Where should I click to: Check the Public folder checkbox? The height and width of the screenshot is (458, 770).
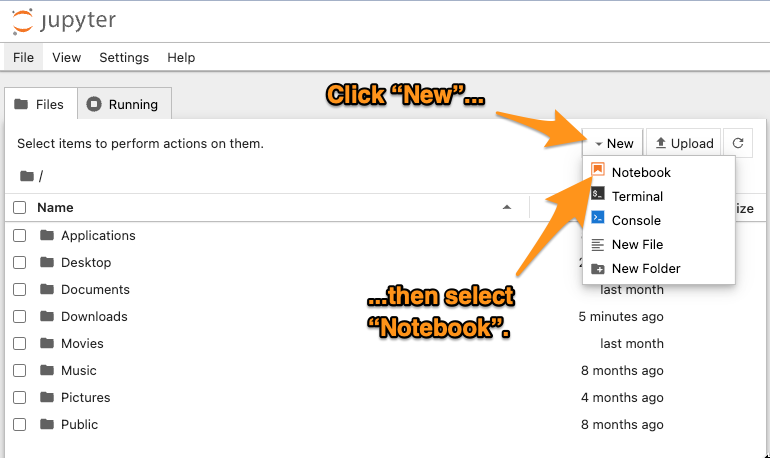(20, 425)
